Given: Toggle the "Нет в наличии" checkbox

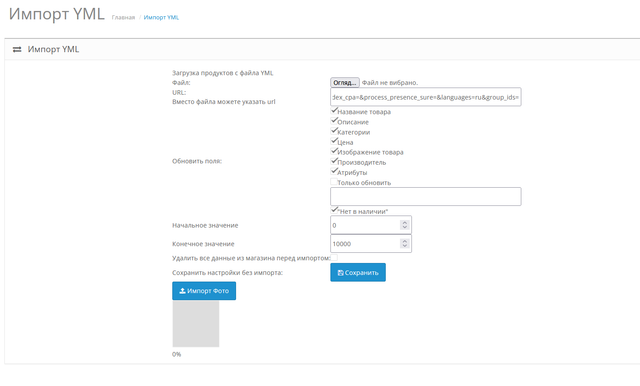Looking at the screenshot, I should tap(334, 210).
